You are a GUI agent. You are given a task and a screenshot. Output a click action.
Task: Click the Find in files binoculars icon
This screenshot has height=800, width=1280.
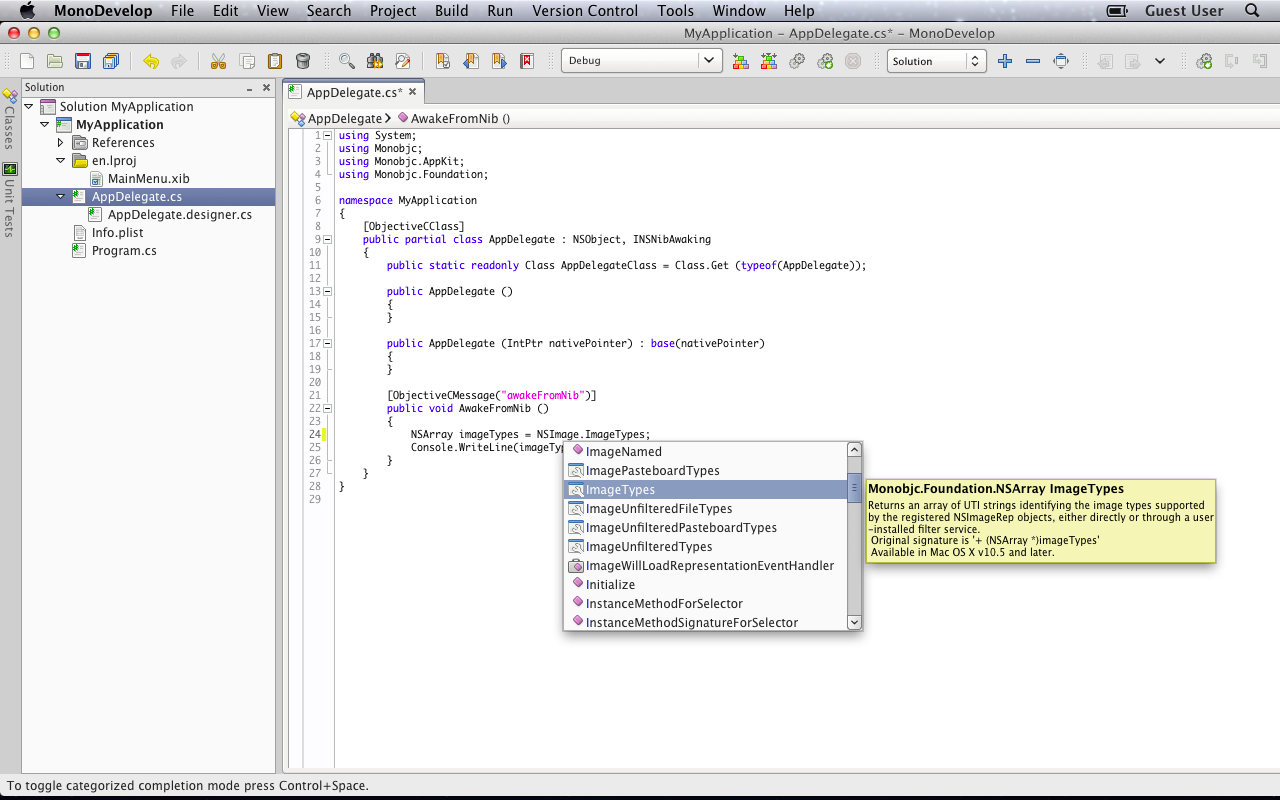[x=375, y=61]
